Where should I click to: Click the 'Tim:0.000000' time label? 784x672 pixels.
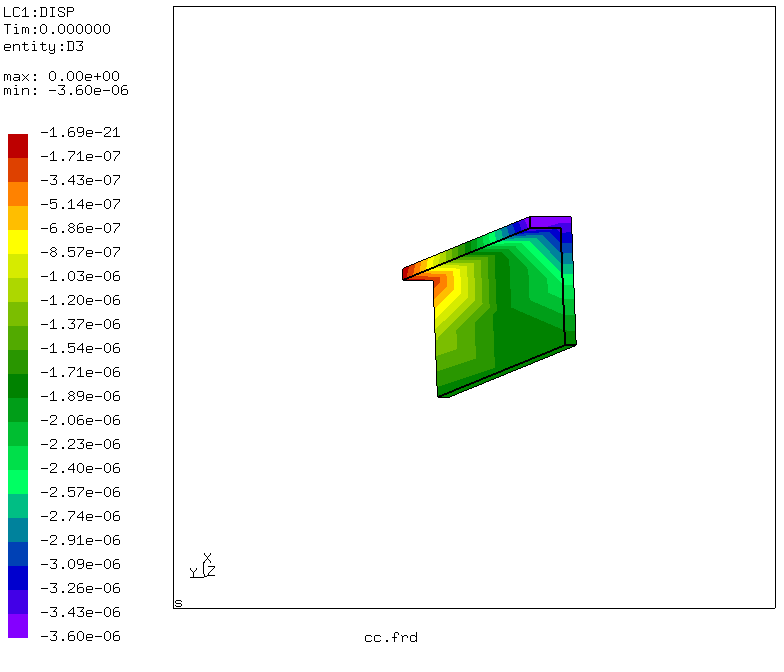57,29
